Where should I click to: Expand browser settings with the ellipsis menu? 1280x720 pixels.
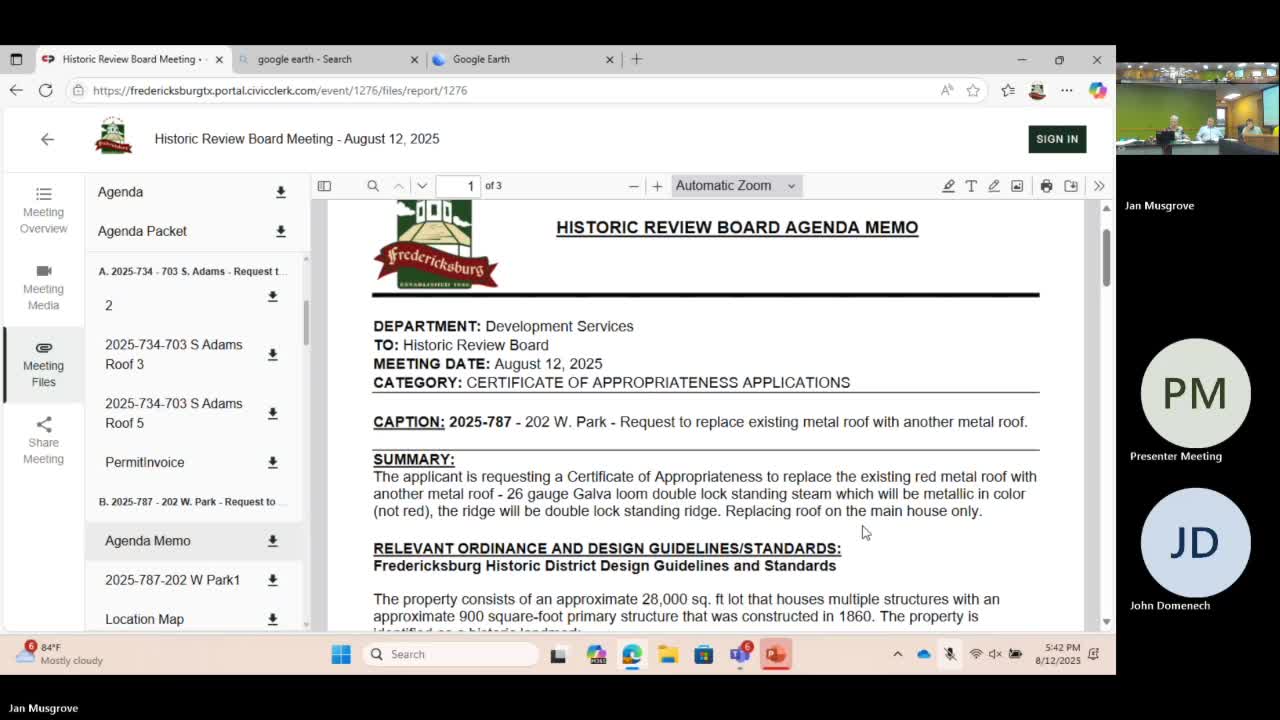click(1066, 90)
